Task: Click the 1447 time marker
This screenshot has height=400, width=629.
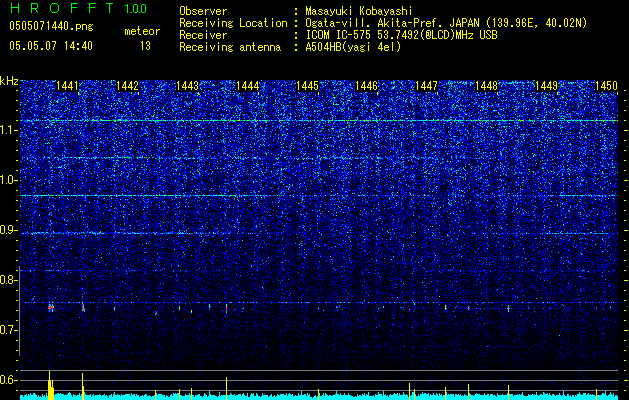Action: [426, 86]
